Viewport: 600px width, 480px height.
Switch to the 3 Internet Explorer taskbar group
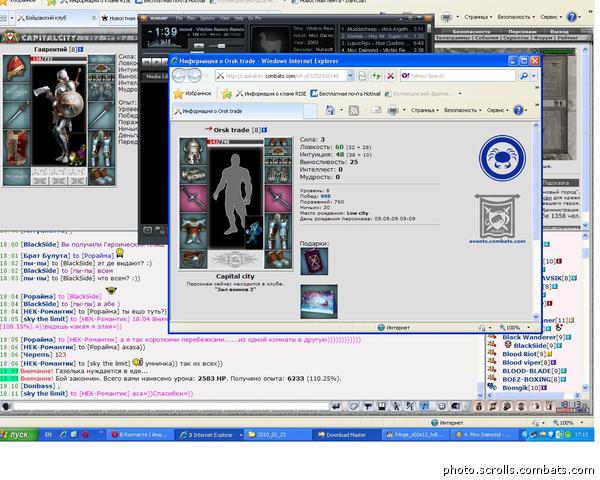[210, 435]
